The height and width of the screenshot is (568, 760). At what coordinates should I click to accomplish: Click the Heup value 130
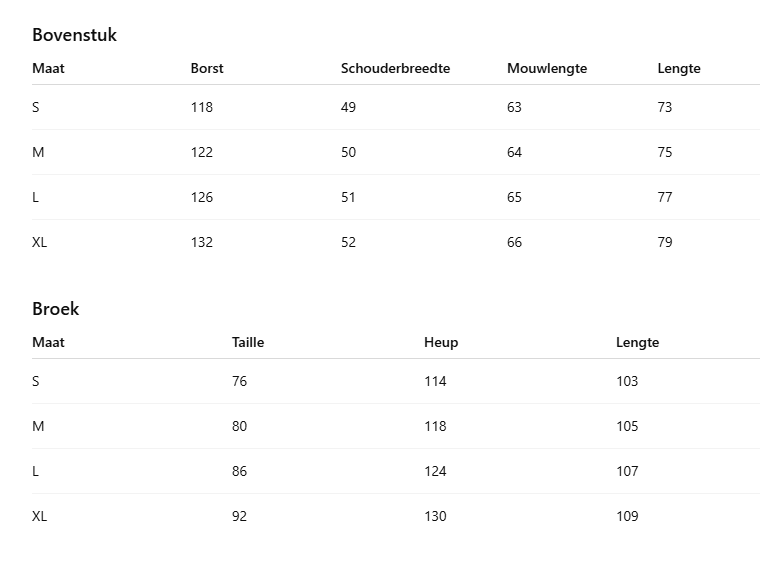(x=435, y=517)
